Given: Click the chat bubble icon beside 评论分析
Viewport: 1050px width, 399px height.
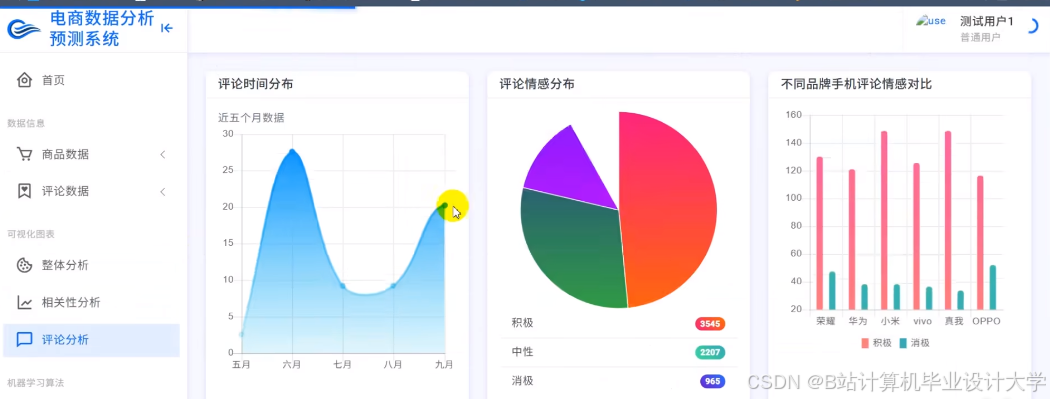Looking at the screenshot, I should pos(24,339).
